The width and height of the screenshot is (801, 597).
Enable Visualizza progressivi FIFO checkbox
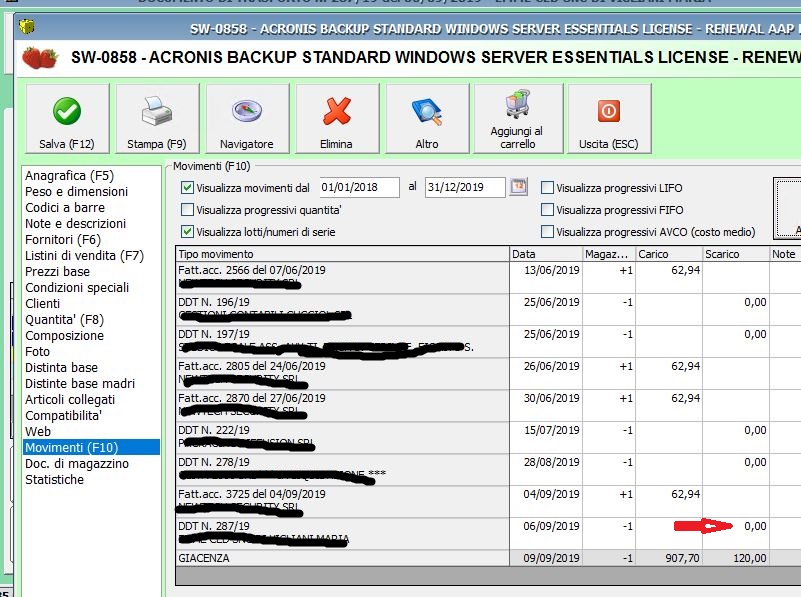(x=547, y=209)
